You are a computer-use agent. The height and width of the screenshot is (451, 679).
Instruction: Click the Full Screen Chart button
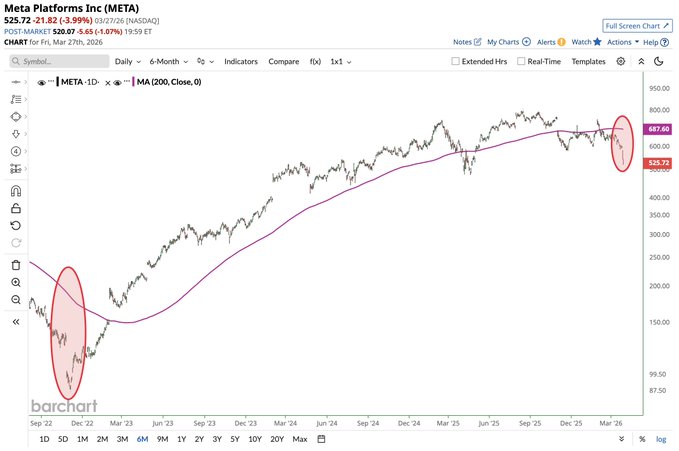[x=637, y=23]
